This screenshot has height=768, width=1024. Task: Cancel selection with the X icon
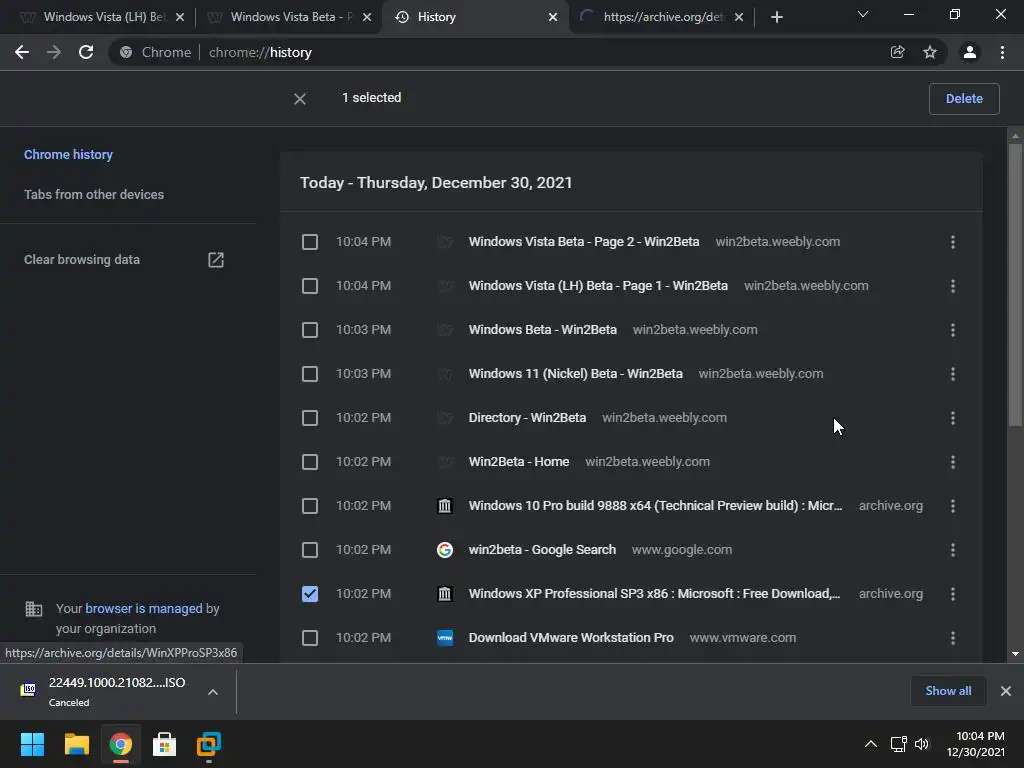point(300,99)
